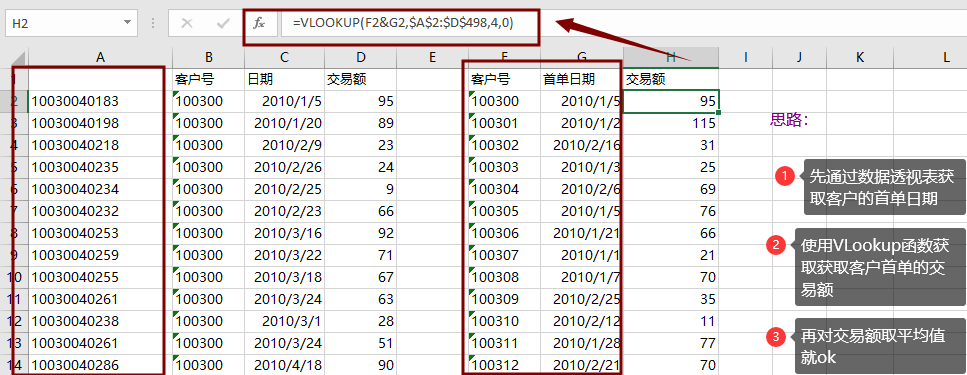Click cell containing 10030040259
This screenshot has height=375, width=967.
tap(100, 255)
